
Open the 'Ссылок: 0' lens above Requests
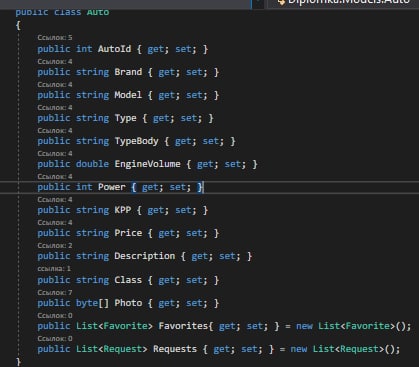pyautogui.click(x=55, y=338)
